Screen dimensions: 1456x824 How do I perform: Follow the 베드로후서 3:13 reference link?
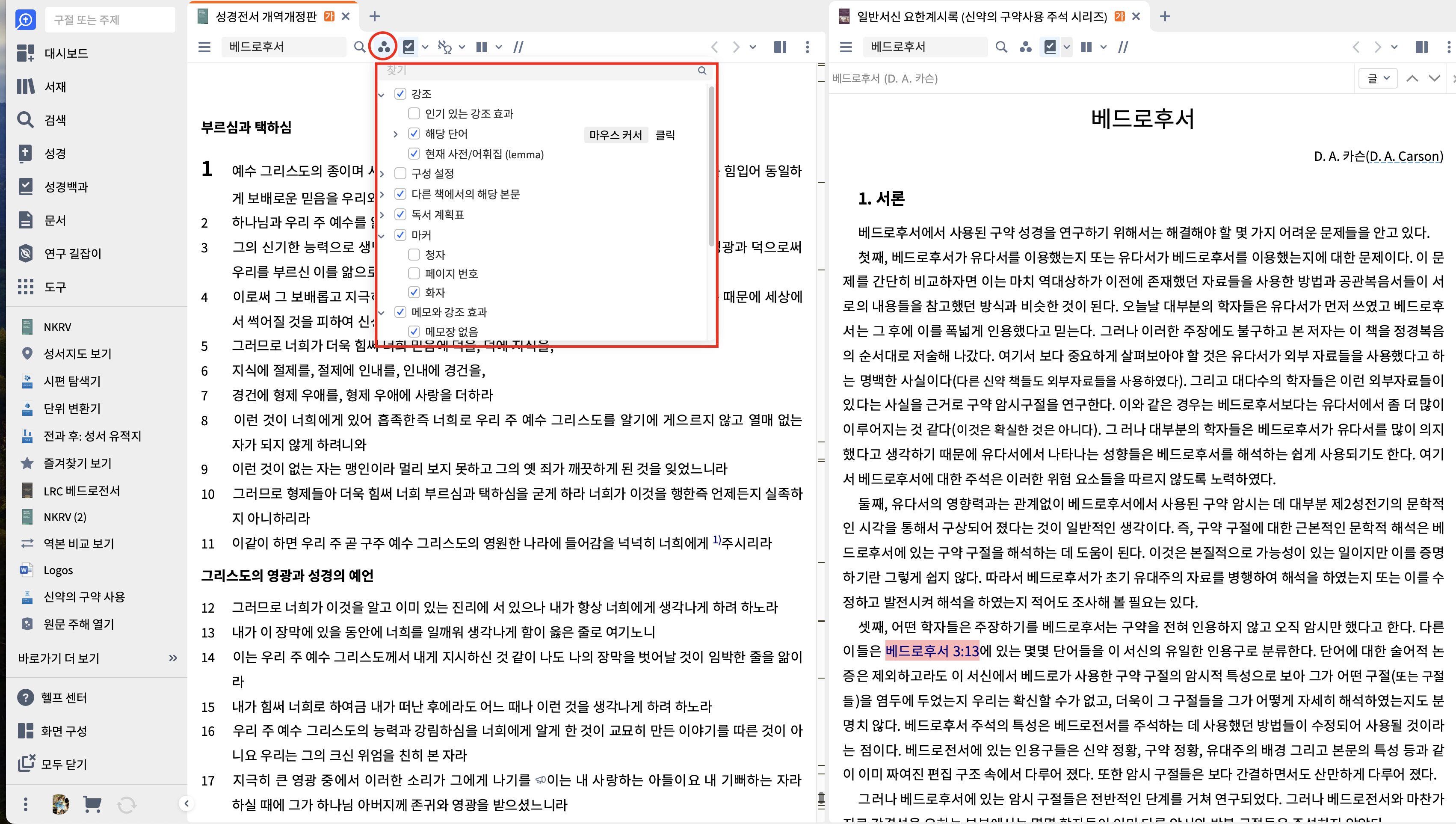point(932,651)
